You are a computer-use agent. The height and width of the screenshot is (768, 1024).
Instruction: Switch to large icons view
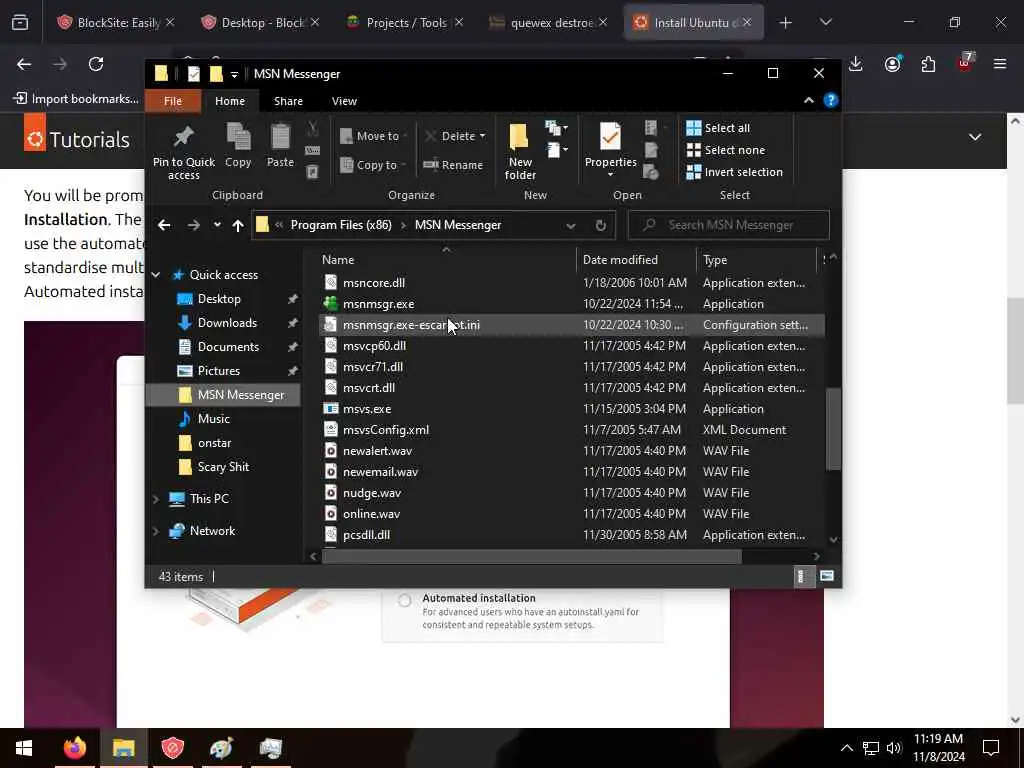point(827,577)
